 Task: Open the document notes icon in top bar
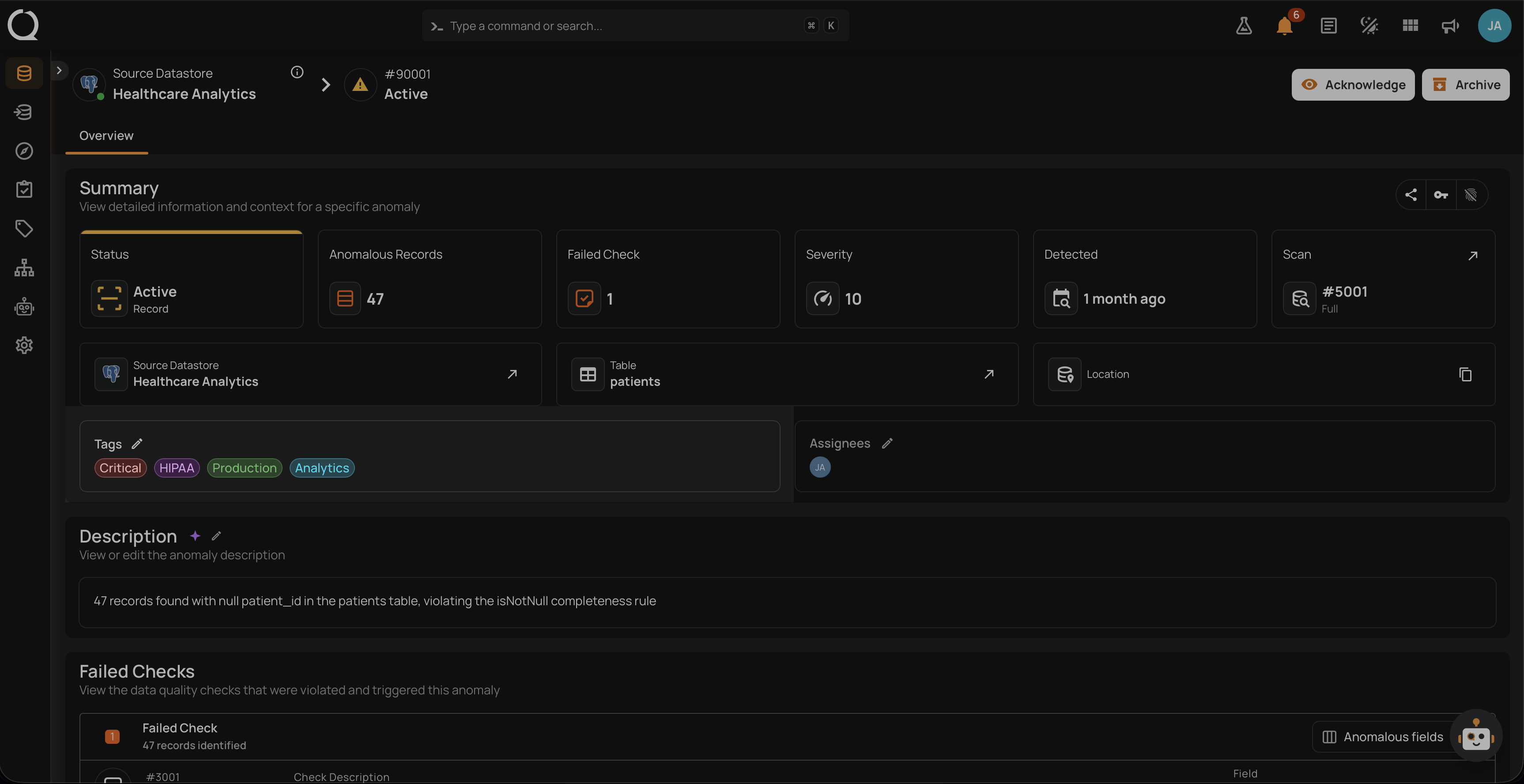pos(1328,26)
